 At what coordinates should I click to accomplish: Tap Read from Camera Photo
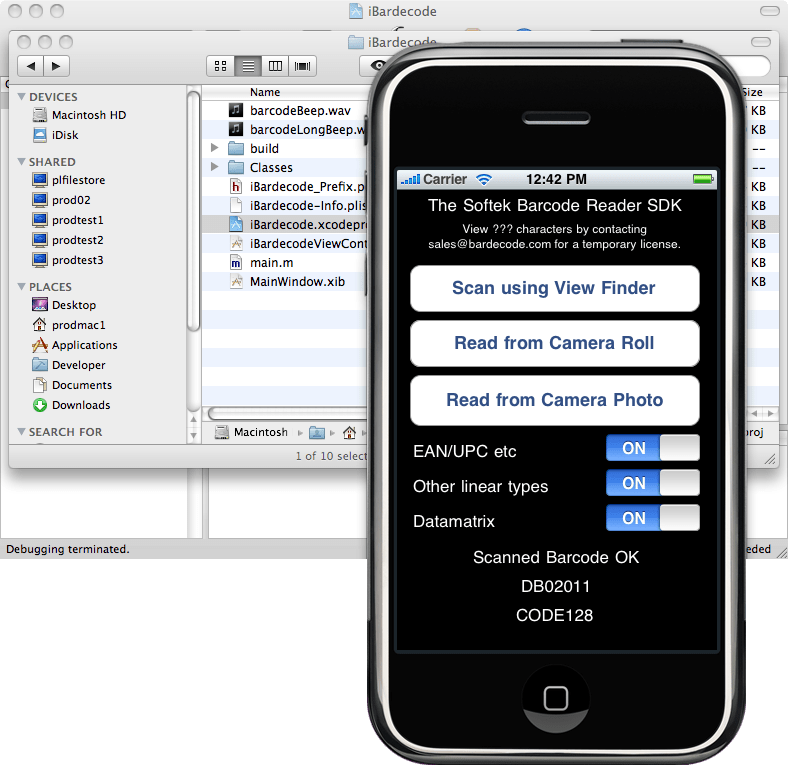[554, 401]
